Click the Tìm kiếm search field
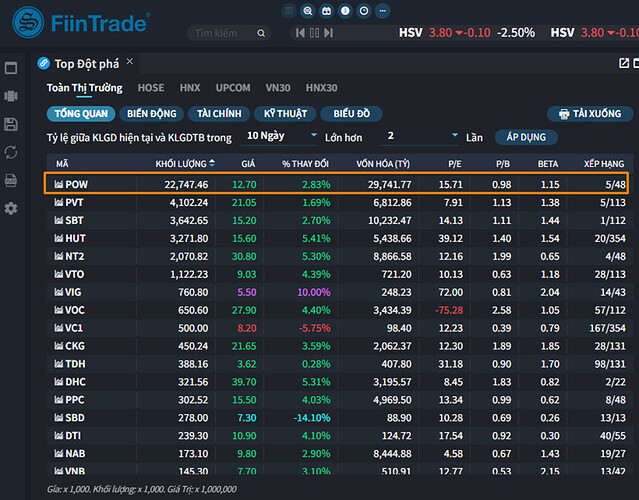 tap(220, 33)
